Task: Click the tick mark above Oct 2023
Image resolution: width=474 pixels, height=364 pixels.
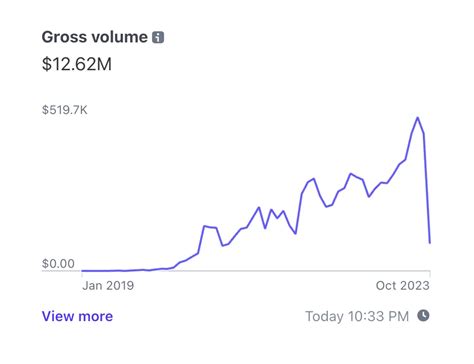Action: coord(430,274)
